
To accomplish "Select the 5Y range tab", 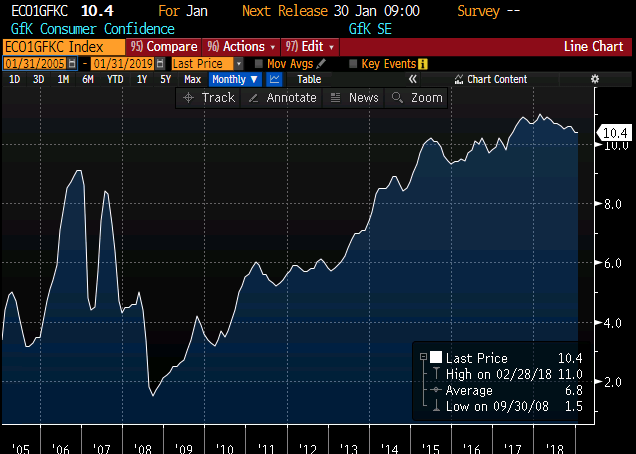I will (165, 79).
